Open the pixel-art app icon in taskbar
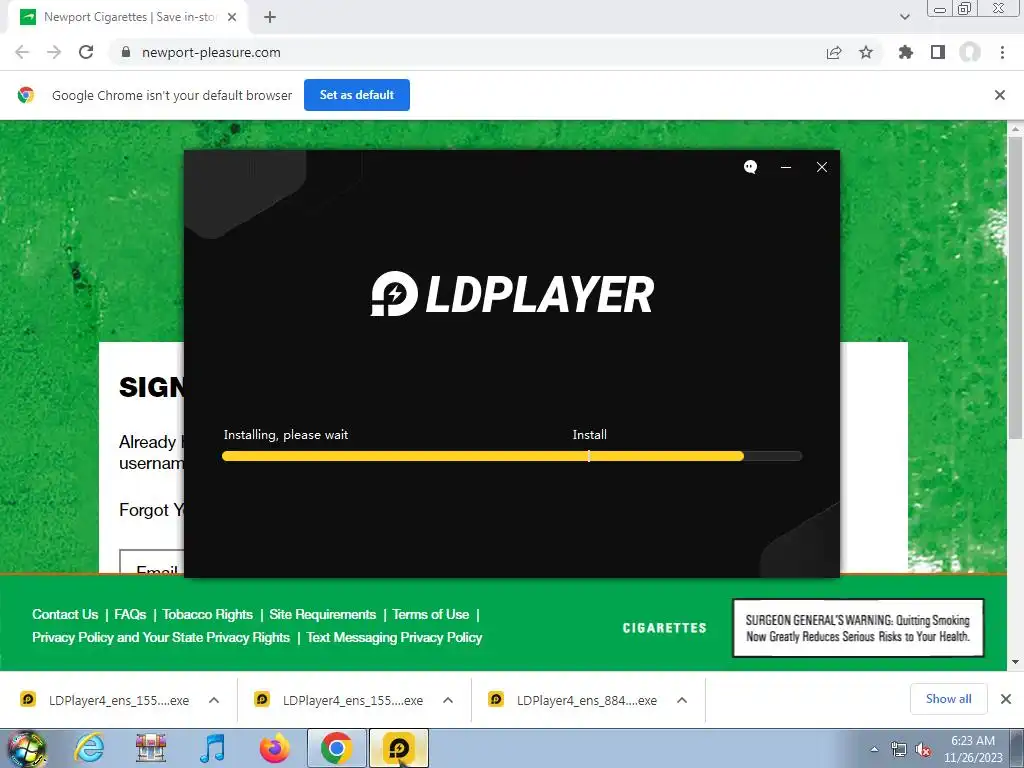This screenshot has height=768, width=1024. pyautogui.click(x=151, y=748)
